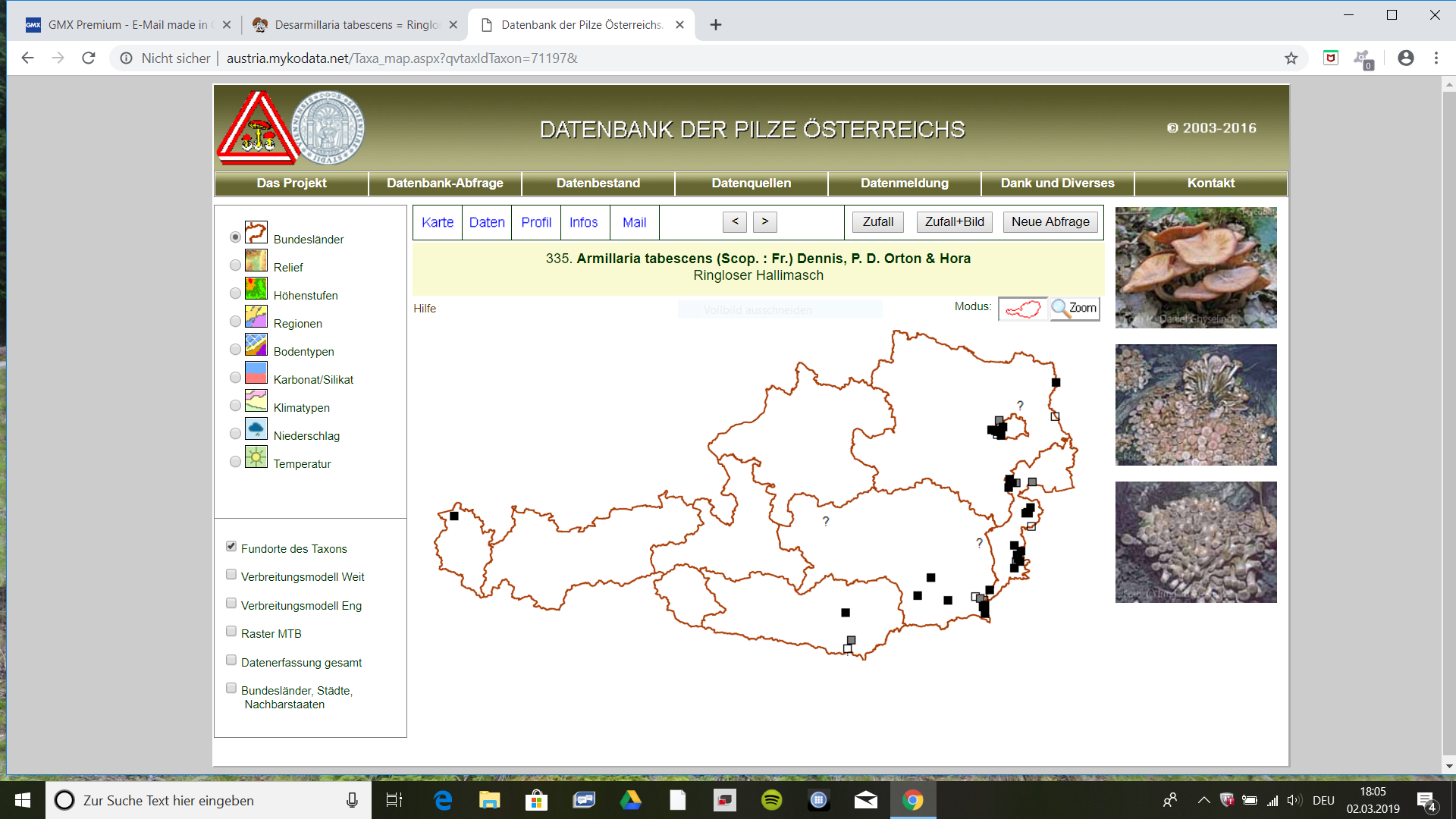Click the Temperatur sun icon
The width and height of the screenshot is (1456, 819).
(x=256, y=457)
